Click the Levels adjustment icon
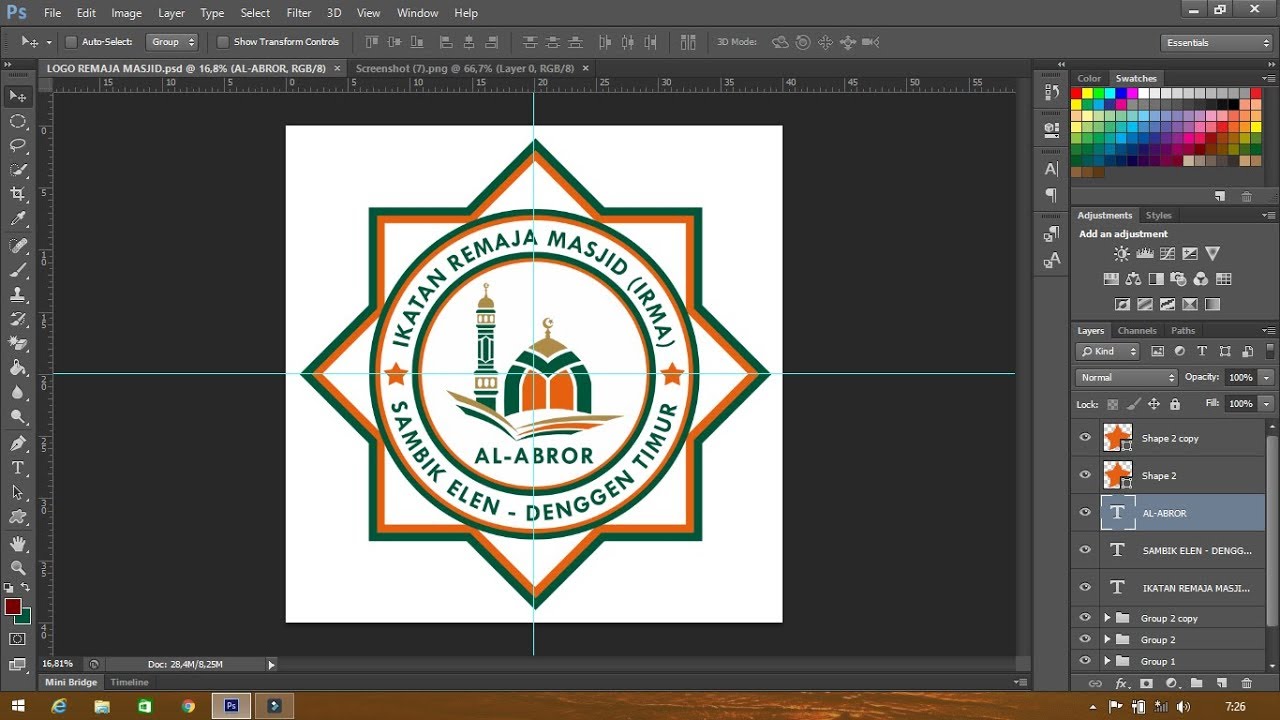1280x720 pixels. click(1145, 254)
